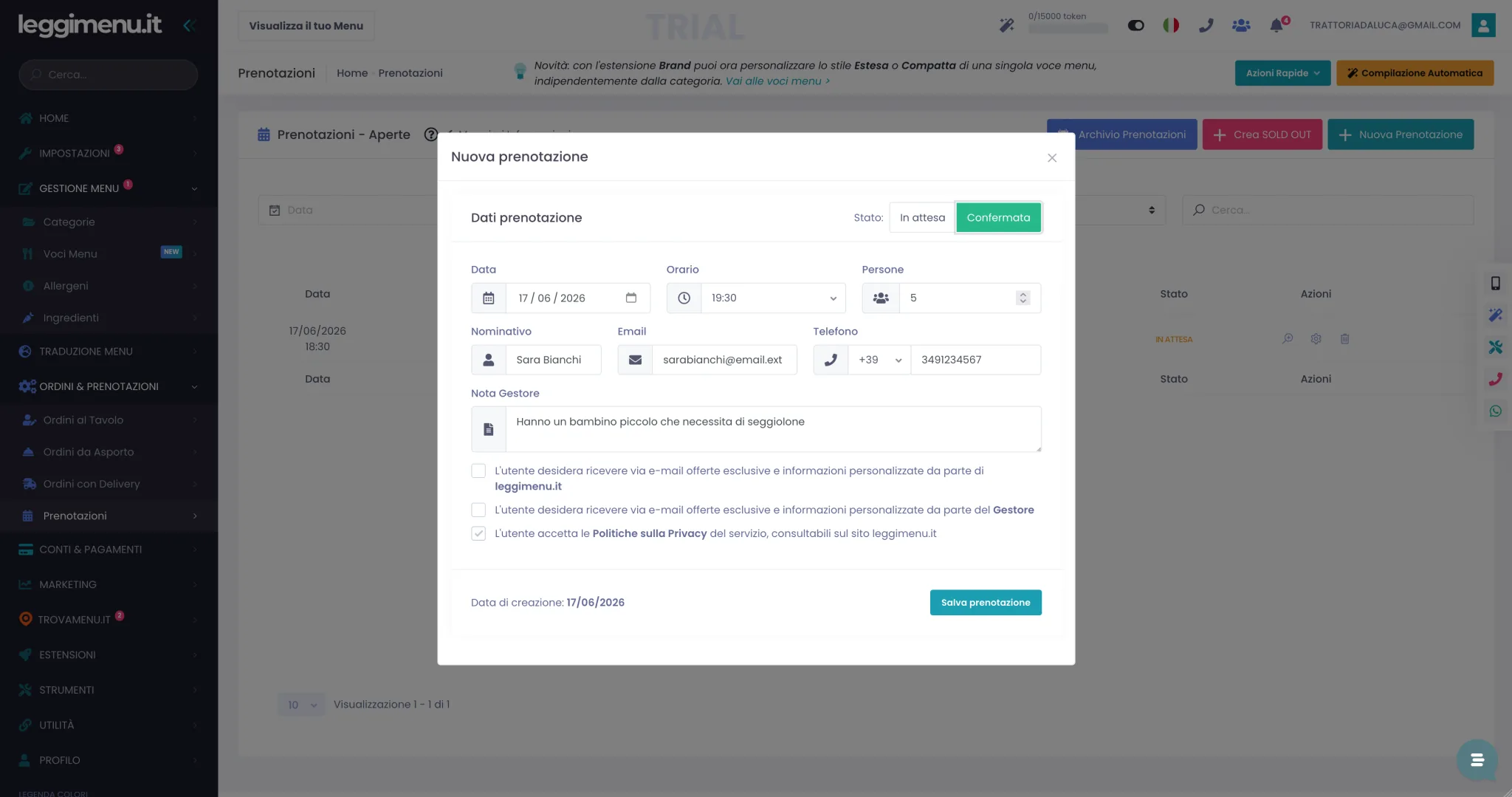
Task: Open Ordini da Asporto
Action: point(109,452)
